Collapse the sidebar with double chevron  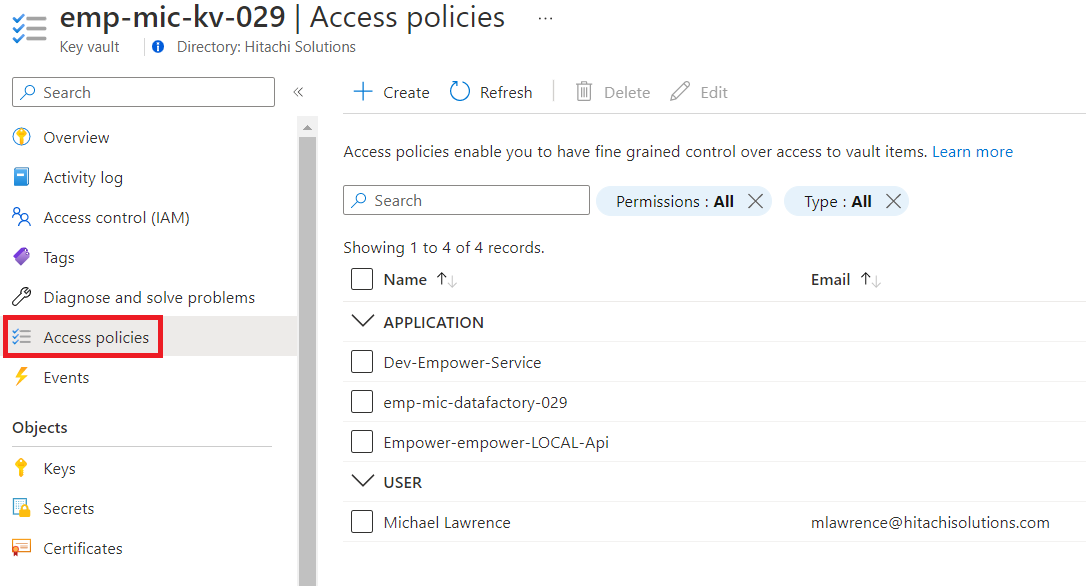[299, 92]
